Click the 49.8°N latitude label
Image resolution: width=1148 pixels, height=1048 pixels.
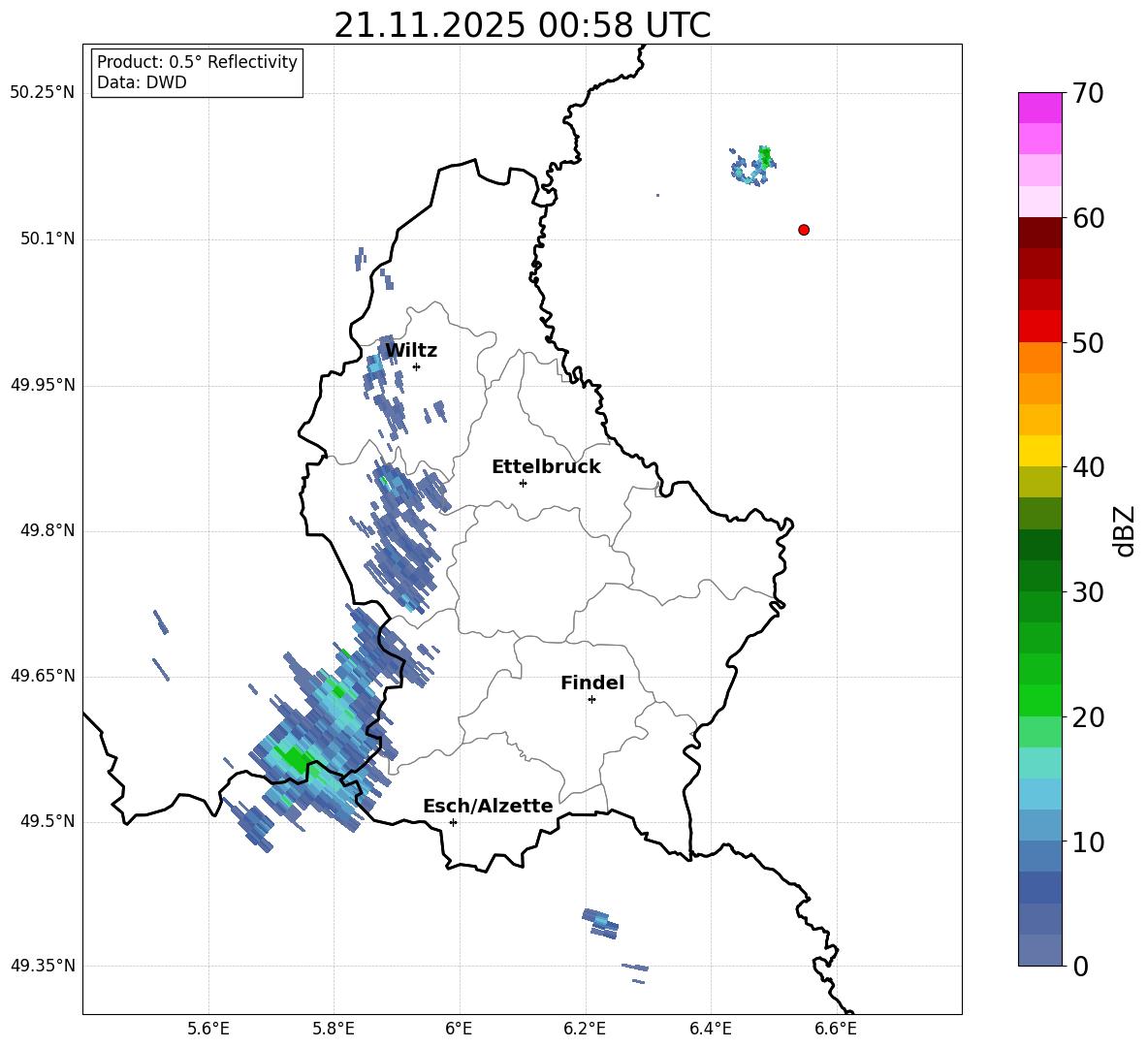click(48, 530)
